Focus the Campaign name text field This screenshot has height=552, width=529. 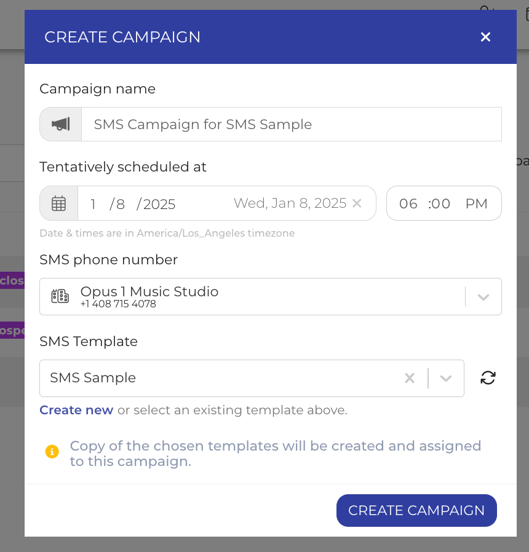pos(291,124)
